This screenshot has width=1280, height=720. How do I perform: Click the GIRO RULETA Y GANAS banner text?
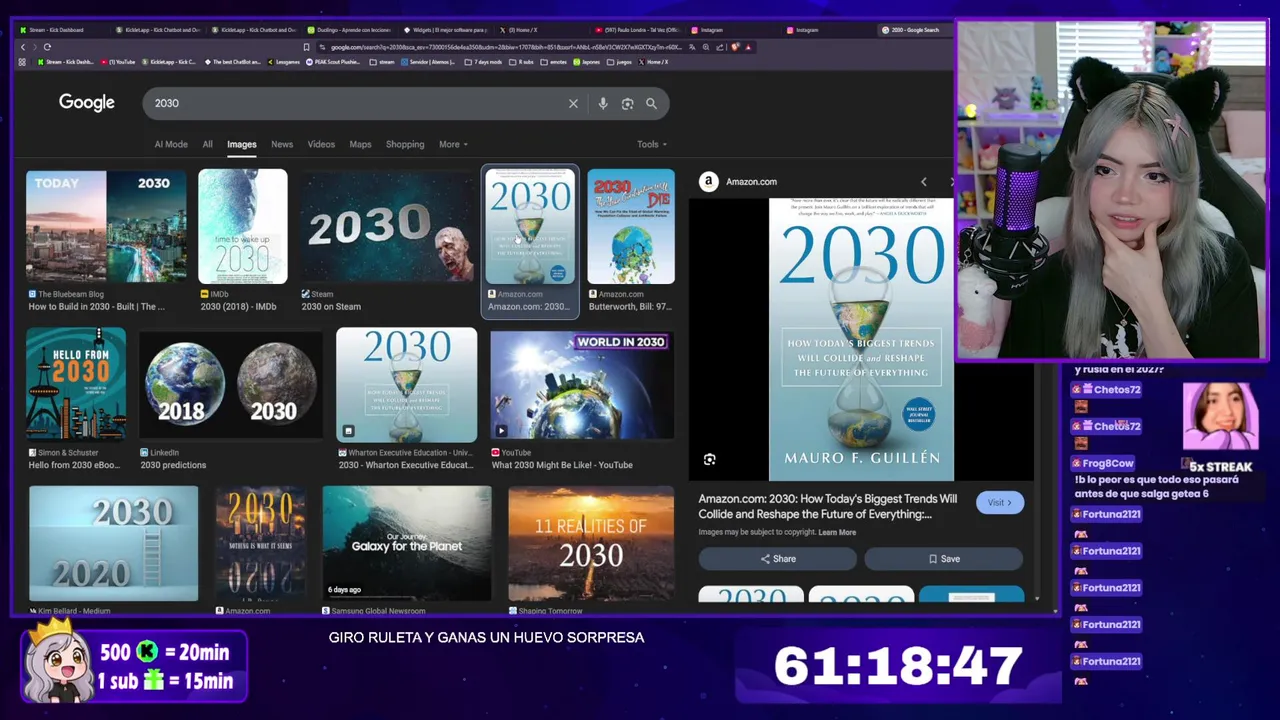click(486, 637)
